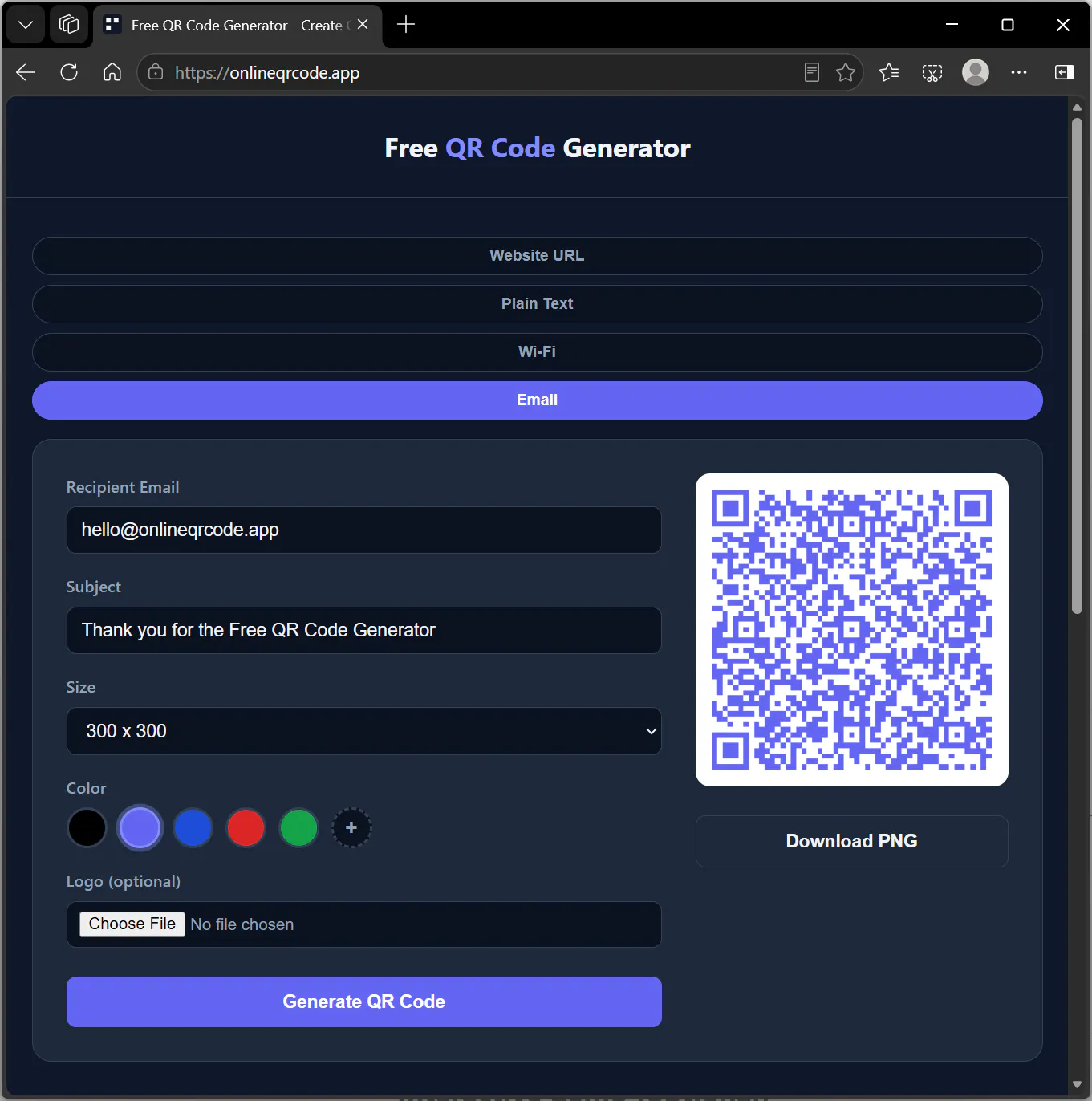Minimize the browser window

952,25
